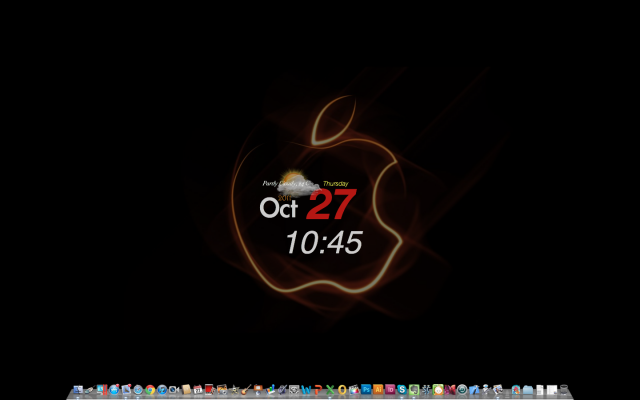Click the Thursday weekday label
Screen dimensions: 640x400
[x=336, y=184]
